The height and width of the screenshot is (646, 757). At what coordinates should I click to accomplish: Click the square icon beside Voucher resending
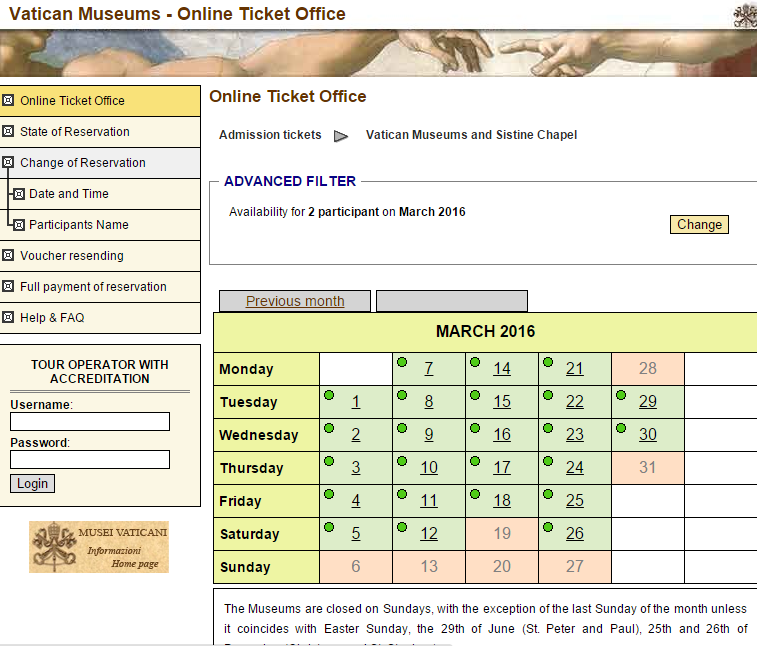pyautogui.click(x=8, y=255)
